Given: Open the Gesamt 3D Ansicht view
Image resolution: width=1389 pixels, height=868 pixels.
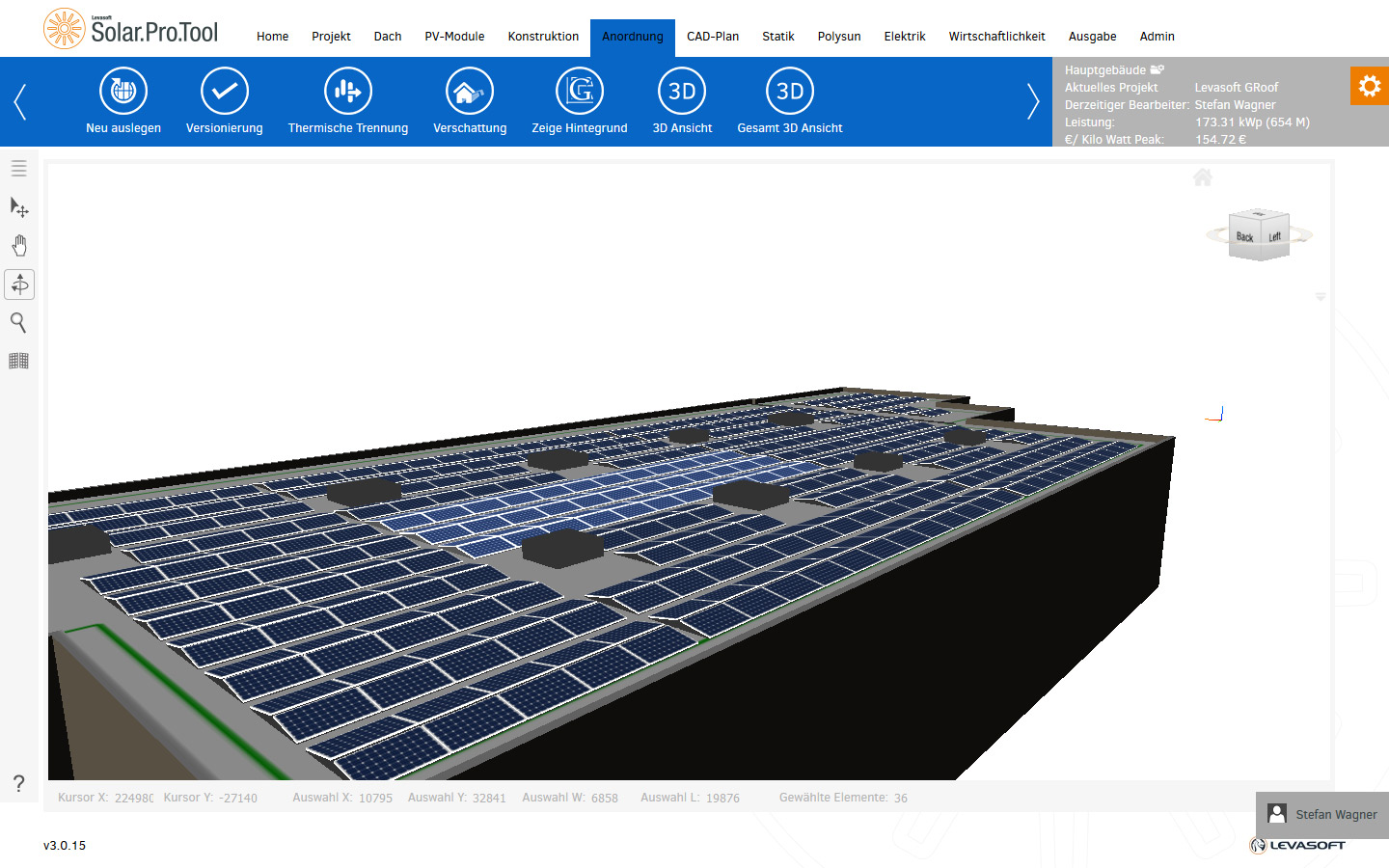Looking at the screenshot, I should [790, 91].
